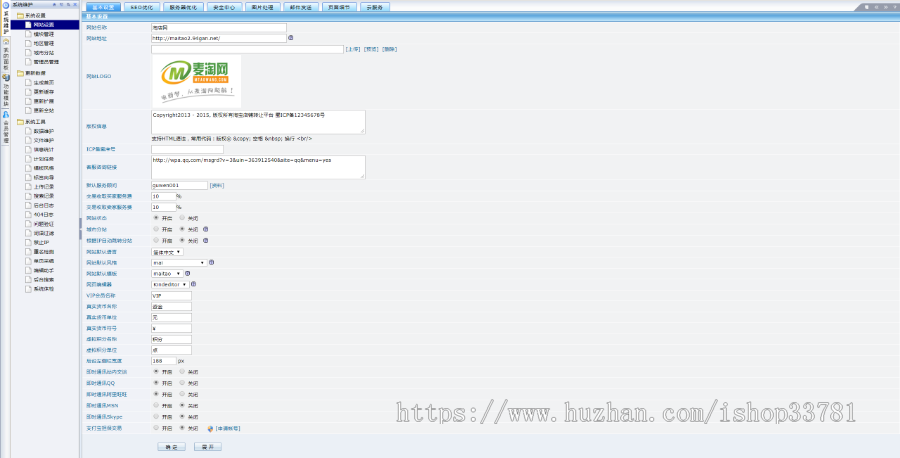The width and height of the screenshot is (900, 458).
Task: Open 管理员管理 in the sidebar tree
Action: pos(46,61)
